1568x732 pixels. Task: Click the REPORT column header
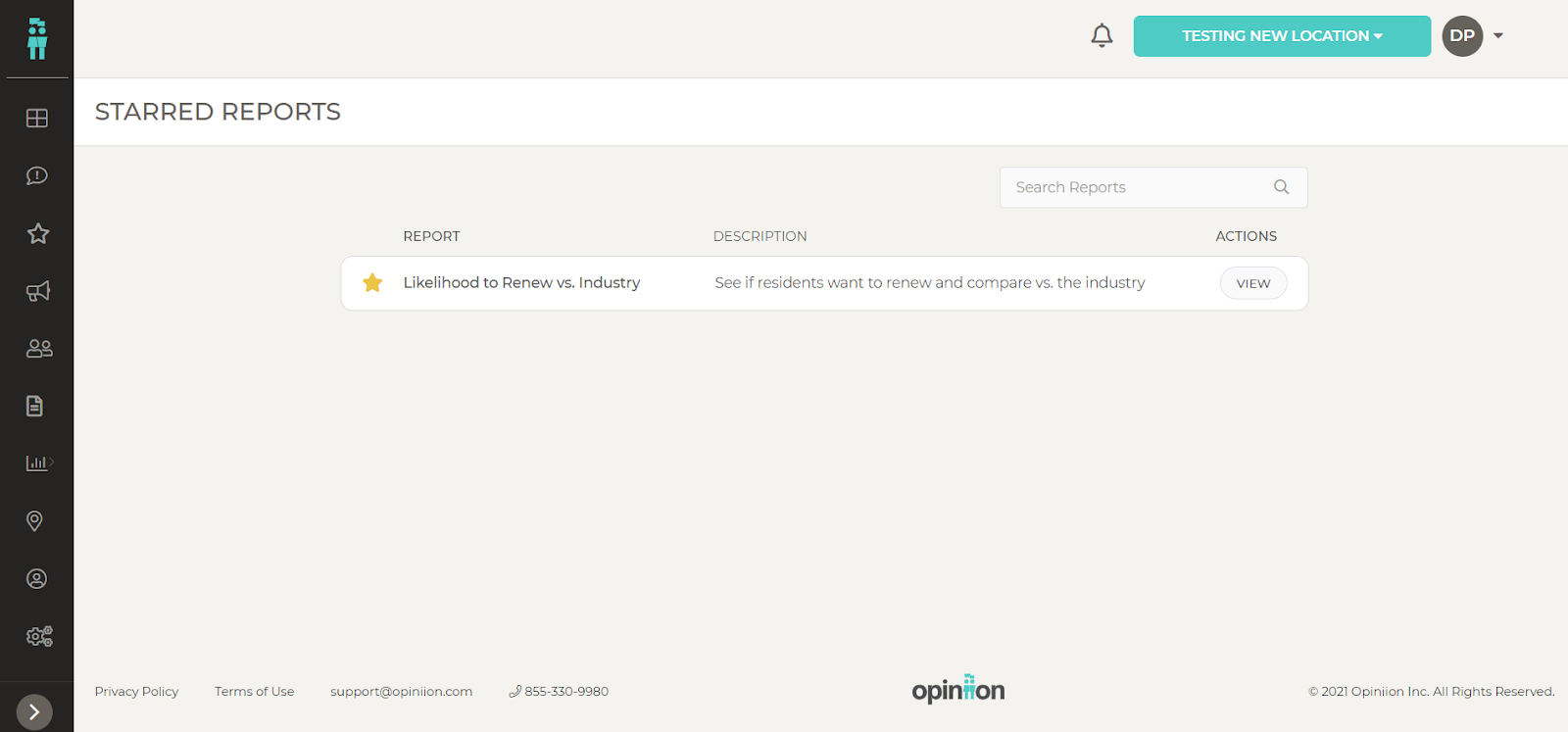click(431, 236)
